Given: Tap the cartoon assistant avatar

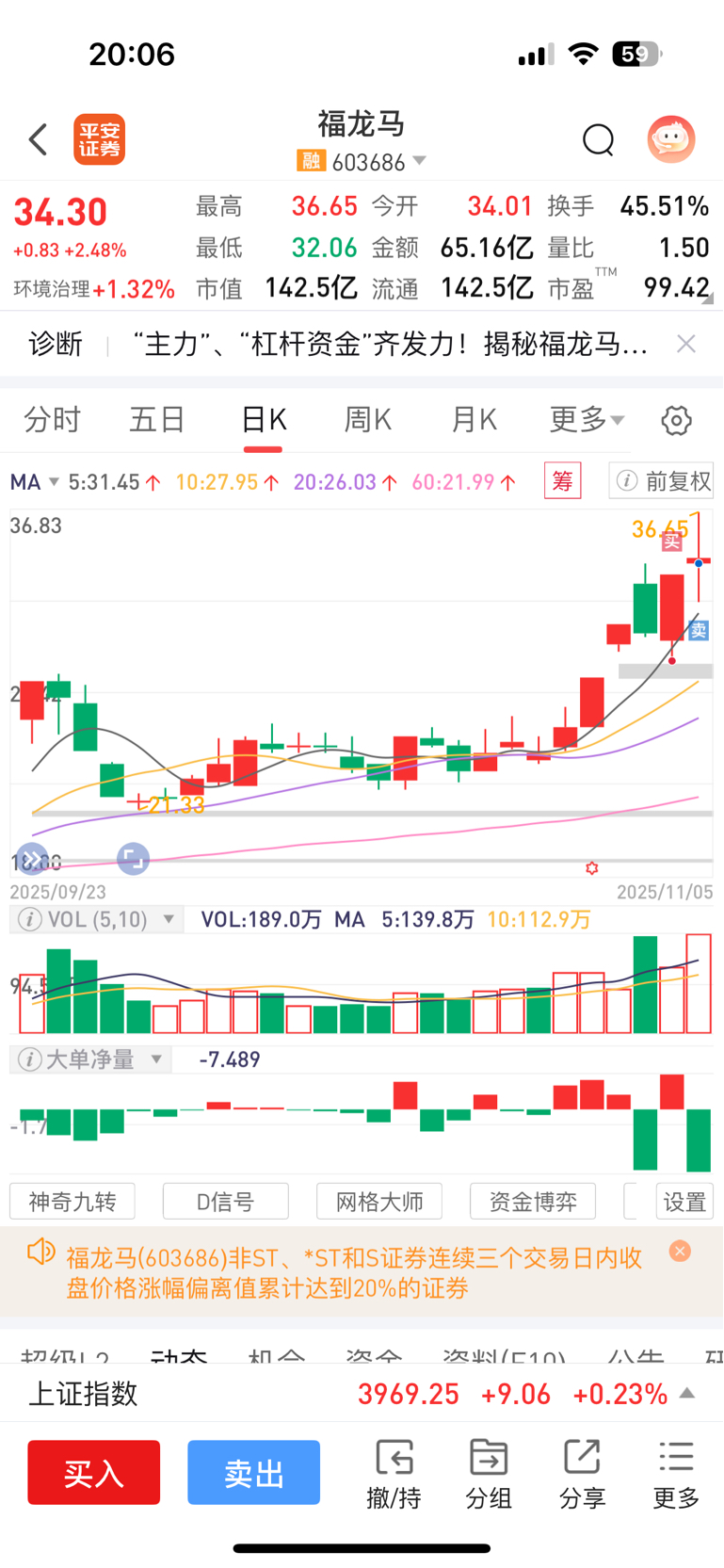Looking at the screenshot, I should (x=671, y=139).
